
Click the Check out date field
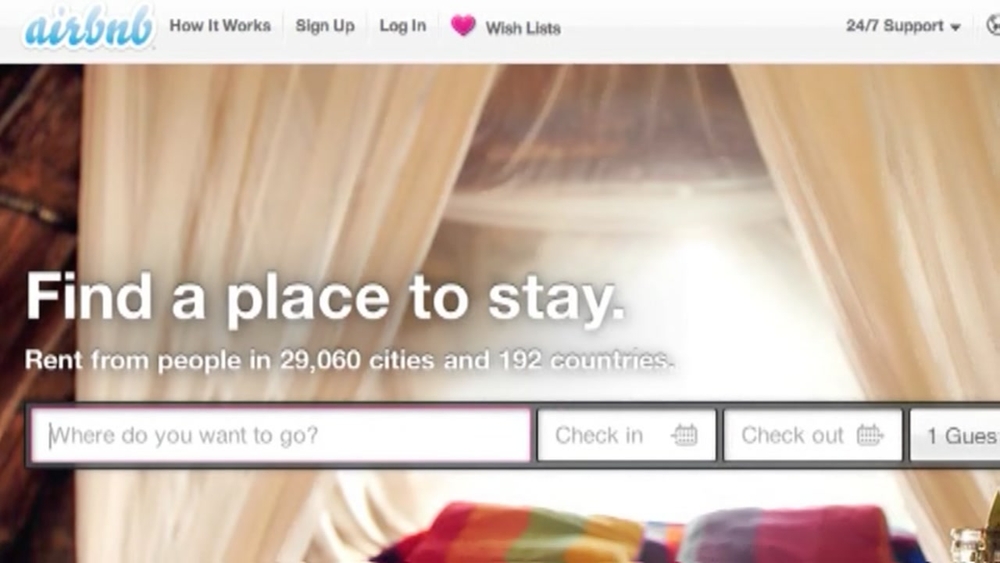pos(813,435)
